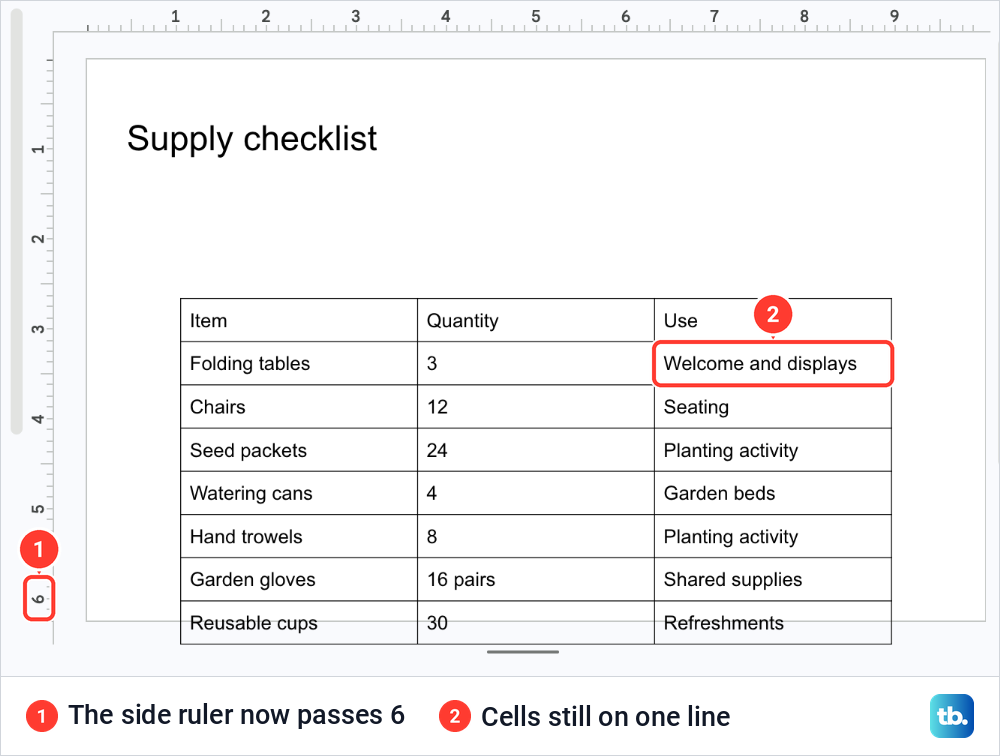This screenshot has height=756, width=1000.
Task: Click the Garden gloves cell
Action: (x=299, y=579)
